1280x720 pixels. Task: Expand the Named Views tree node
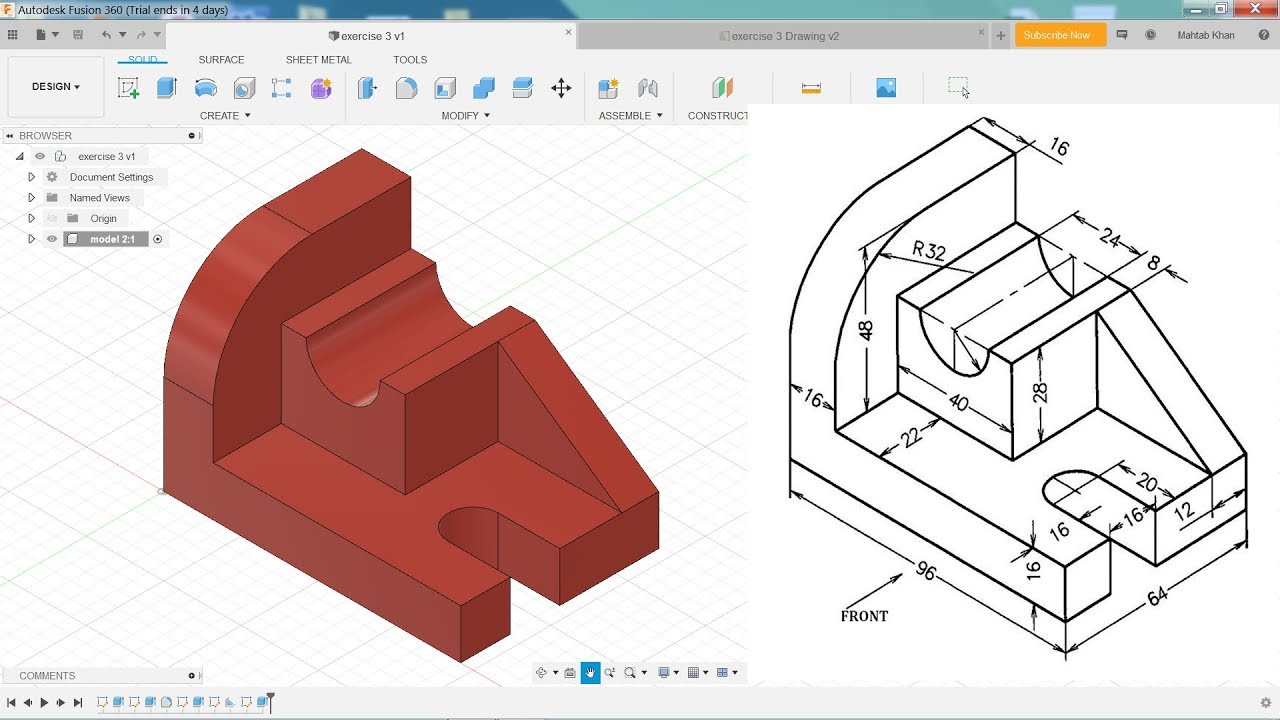pyautogui.click(x=31, y=198)
